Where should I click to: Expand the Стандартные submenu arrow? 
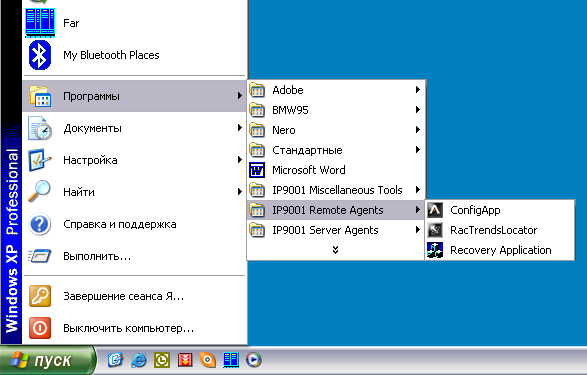point(418,150)
